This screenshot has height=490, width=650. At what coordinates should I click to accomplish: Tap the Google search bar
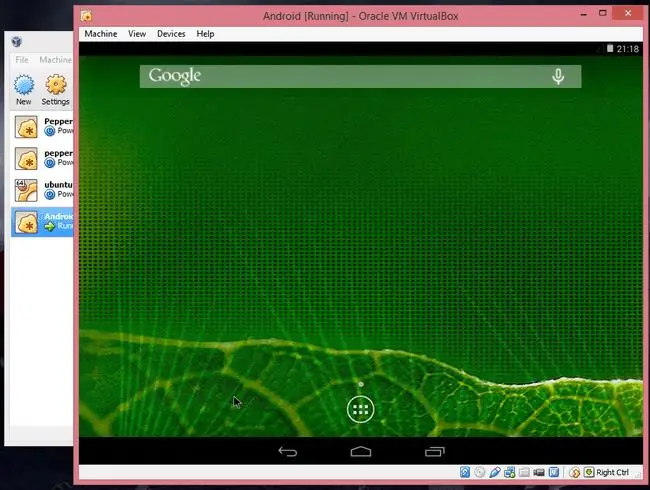coord(360,76)
